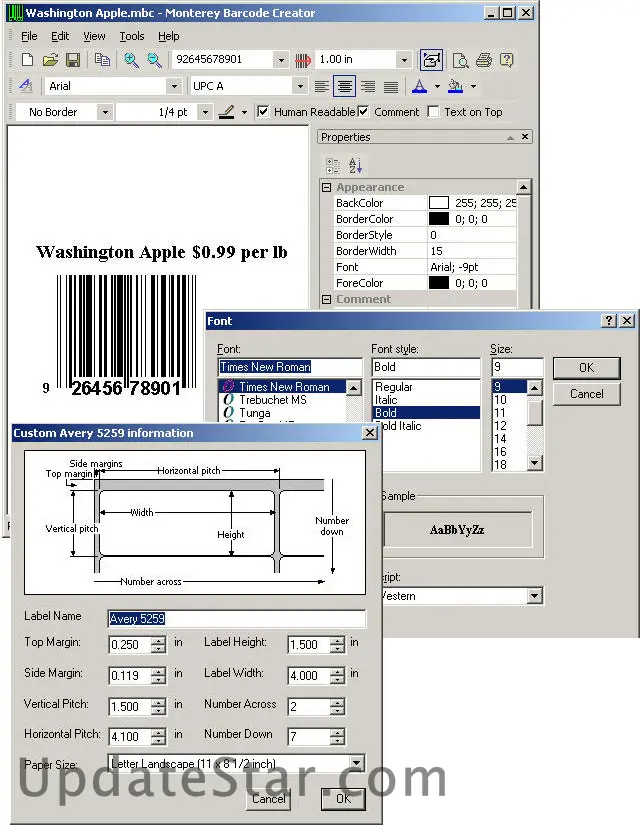Open the UPC A symbology dropdown
Viewport: 640px width, 825px height.
(299, 86)
